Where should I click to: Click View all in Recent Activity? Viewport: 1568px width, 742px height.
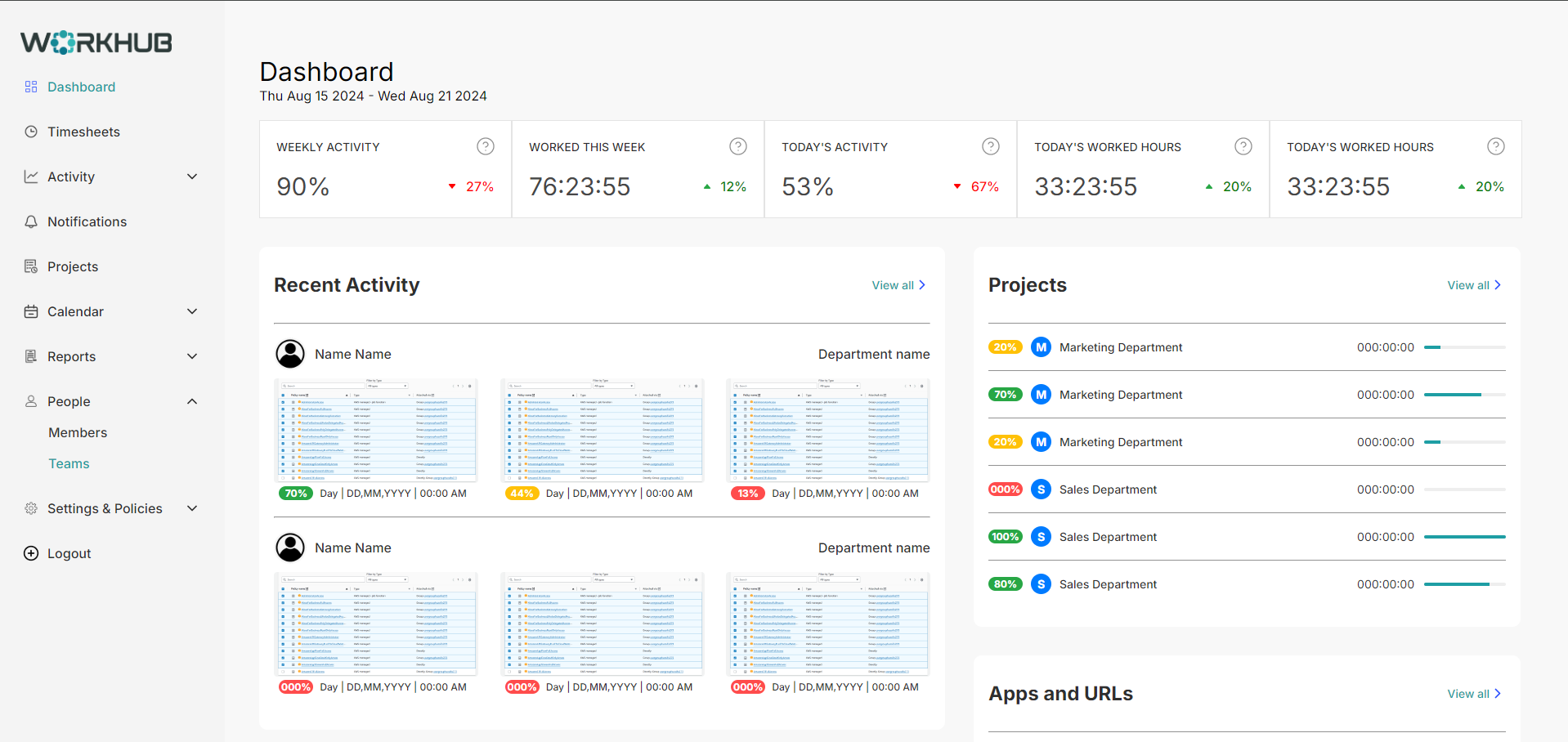tap(898, 285)
